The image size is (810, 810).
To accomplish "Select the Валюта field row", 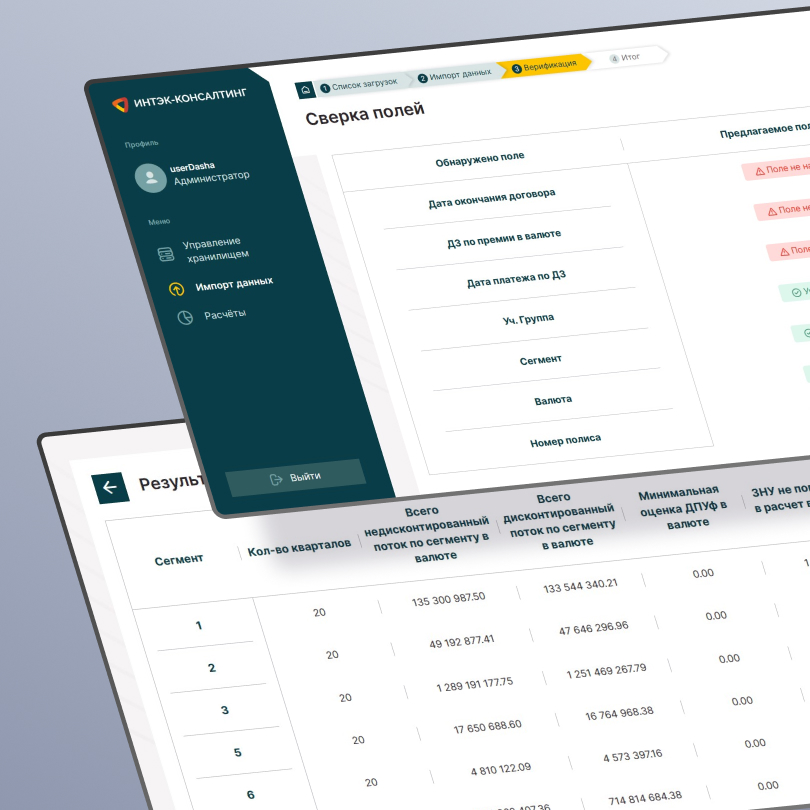I will pos(553,400).
